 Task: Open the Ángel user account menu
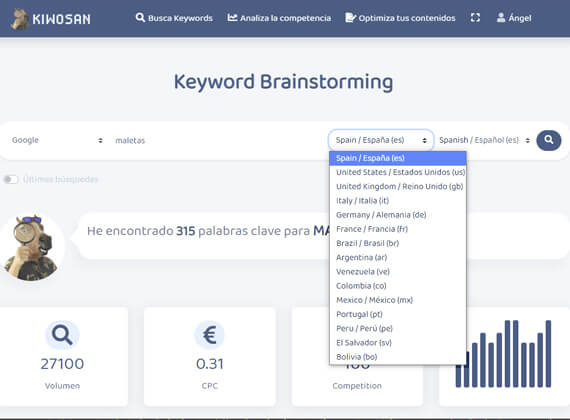pos(514,18)
